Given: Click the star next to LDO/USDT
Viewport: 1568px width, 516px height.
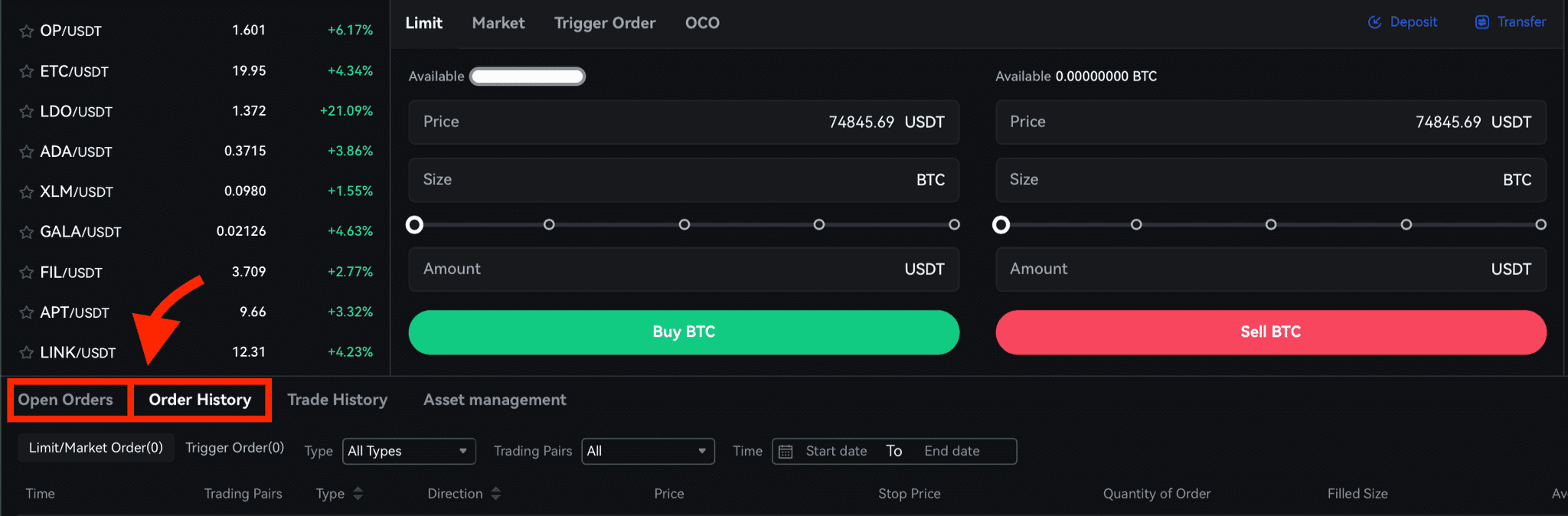Looking at the screenshot, I should [x=26, y=112].
